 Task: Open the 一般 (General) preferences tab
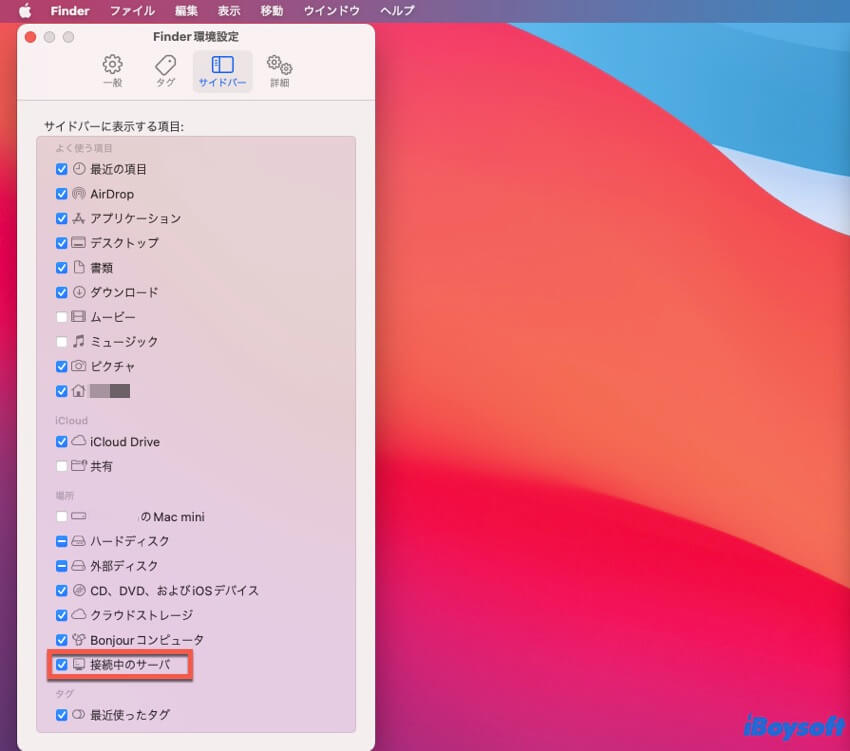(x=113, y=72)
